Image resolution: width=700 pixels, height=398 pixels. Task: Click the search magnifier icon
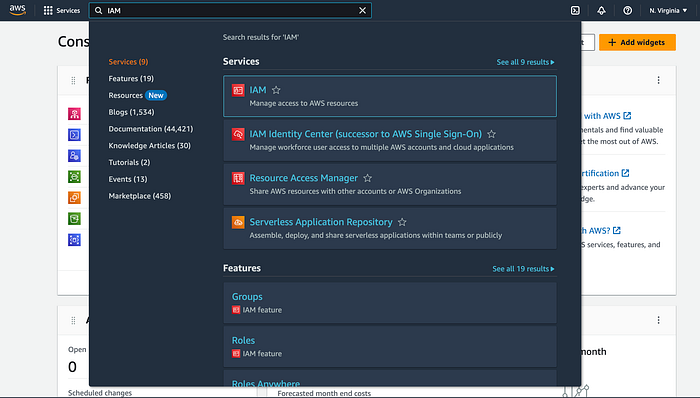[x=99, y=10]
